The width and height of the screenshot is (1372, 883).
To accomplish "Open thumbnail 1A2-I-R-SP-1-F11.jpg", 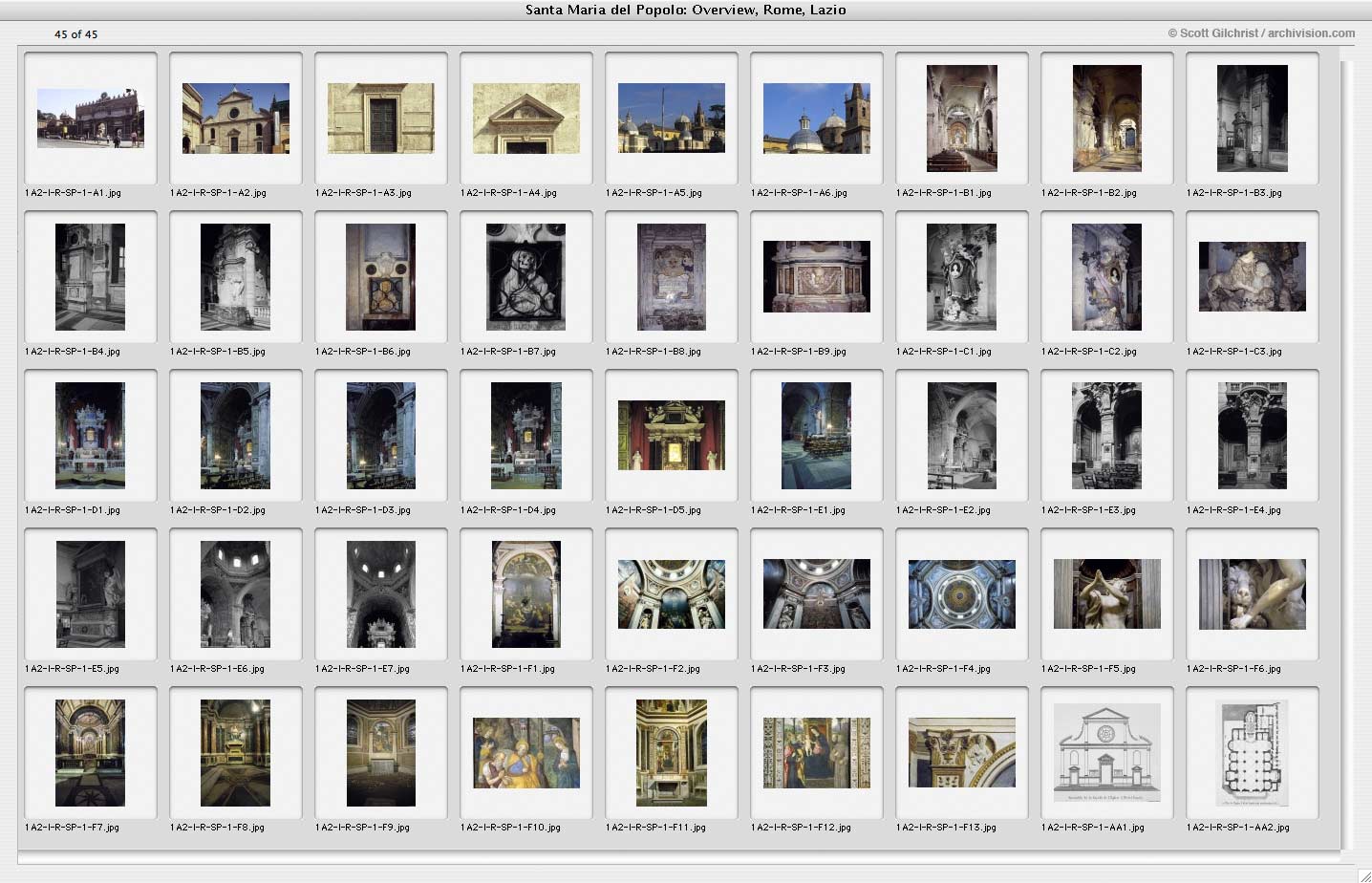I will [x=672, y=753].
